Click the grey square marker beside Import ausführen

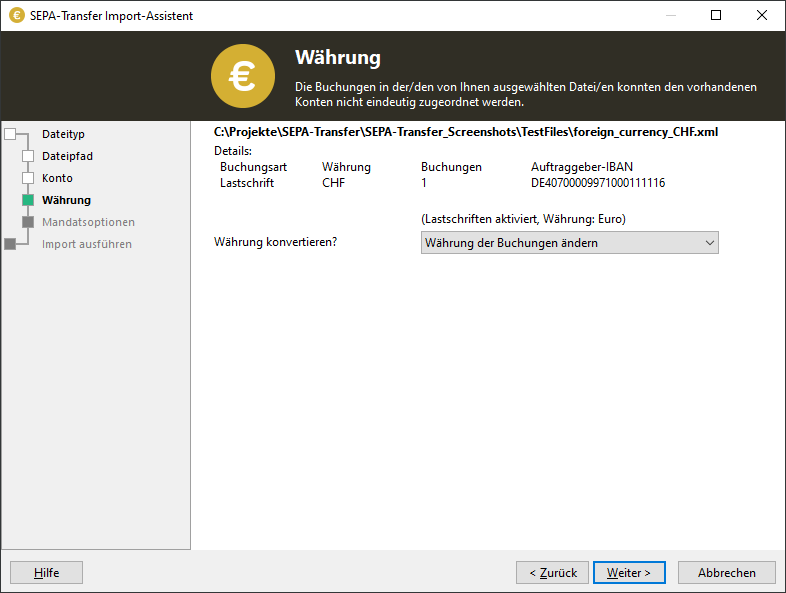10,244
